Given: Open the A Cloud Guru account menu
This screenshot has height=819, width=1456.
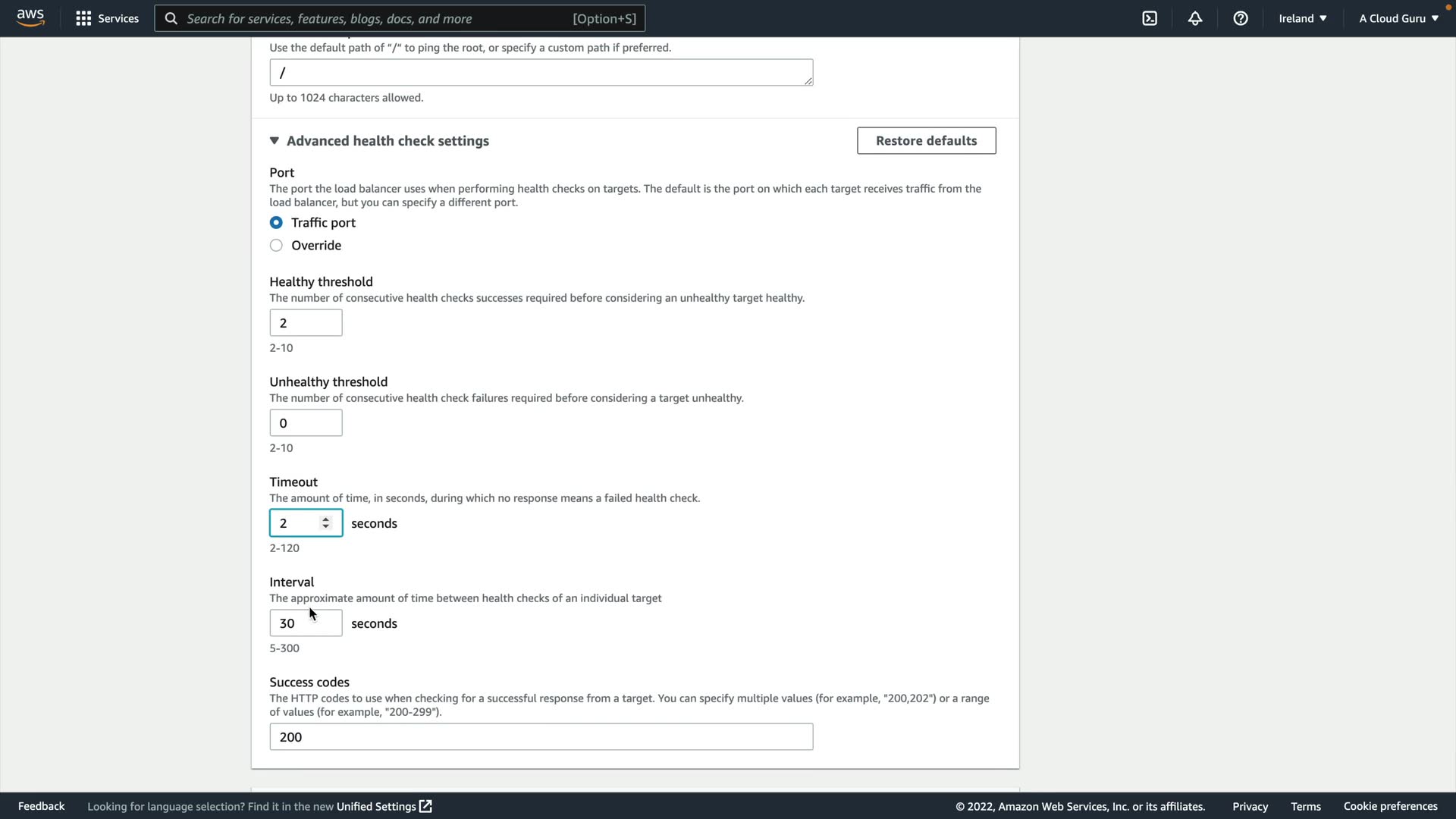Looking at the screenshot, I should [x=1398, y=18].
